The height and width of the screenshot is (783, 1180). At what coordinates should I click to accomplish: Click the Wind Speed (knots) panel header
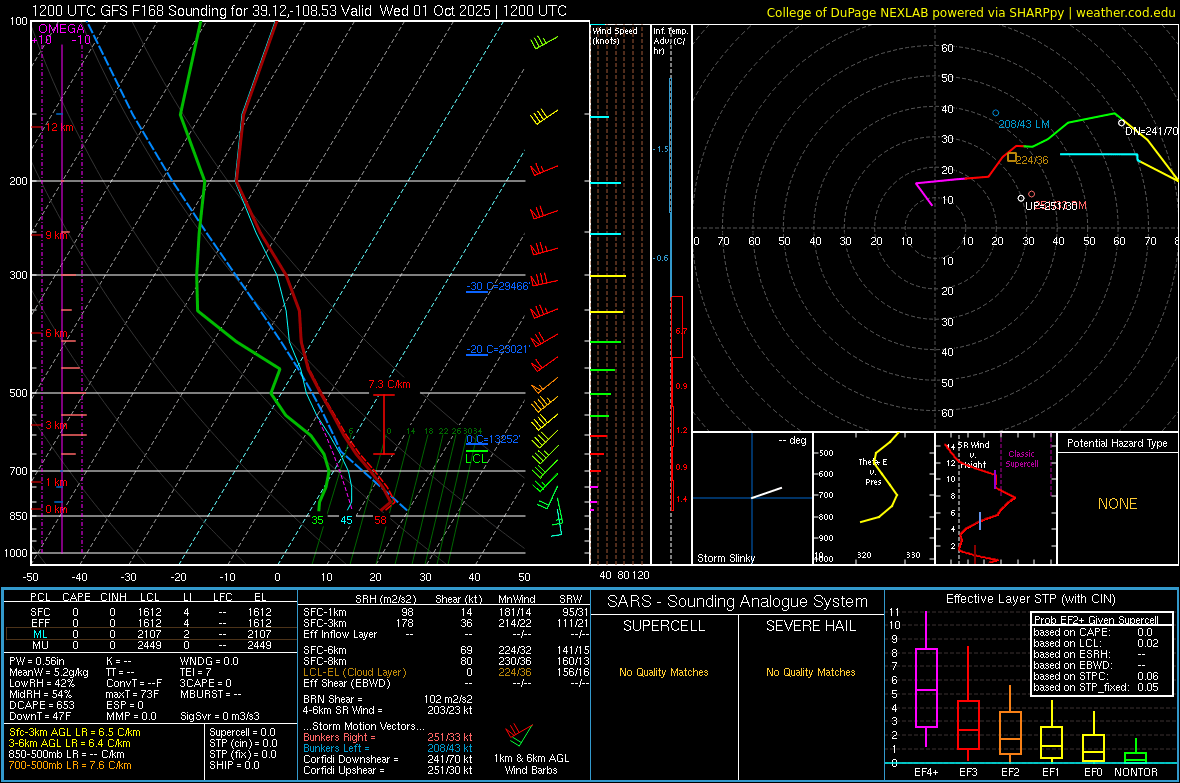pos(614,35)
